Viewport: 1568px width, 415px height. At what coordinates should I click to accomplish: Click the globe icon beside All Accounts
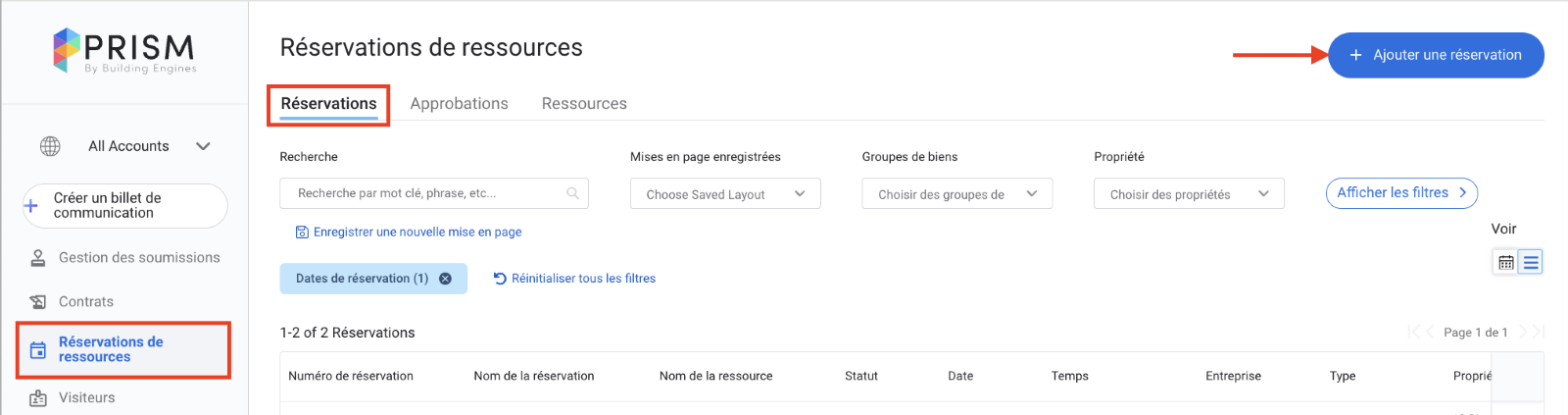(50, 146)
